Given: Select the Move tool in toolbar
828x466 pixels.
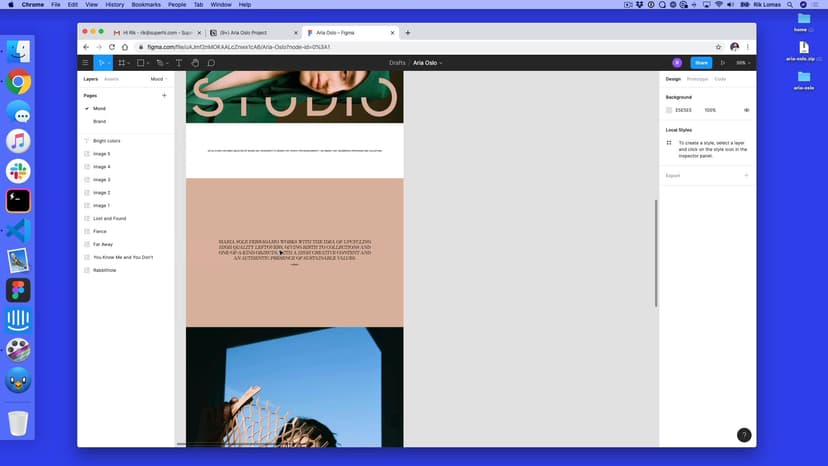Looking at the screenshot, I should click(101, 63).
